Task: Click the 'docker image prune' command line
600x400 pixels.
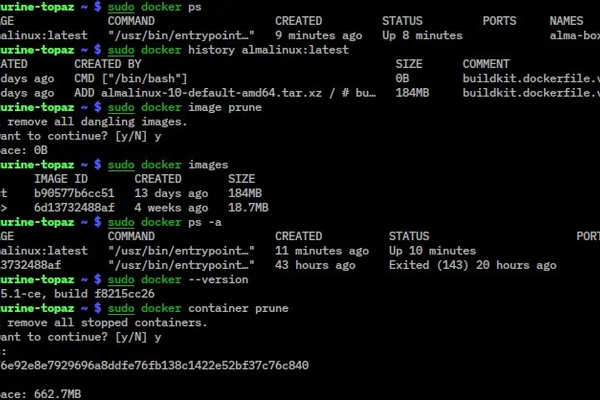Action: coord(184,107)
